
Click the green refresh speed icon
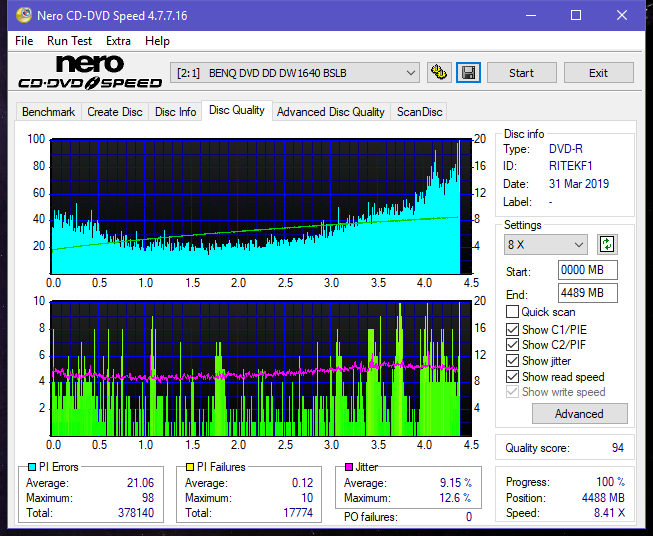607,244
